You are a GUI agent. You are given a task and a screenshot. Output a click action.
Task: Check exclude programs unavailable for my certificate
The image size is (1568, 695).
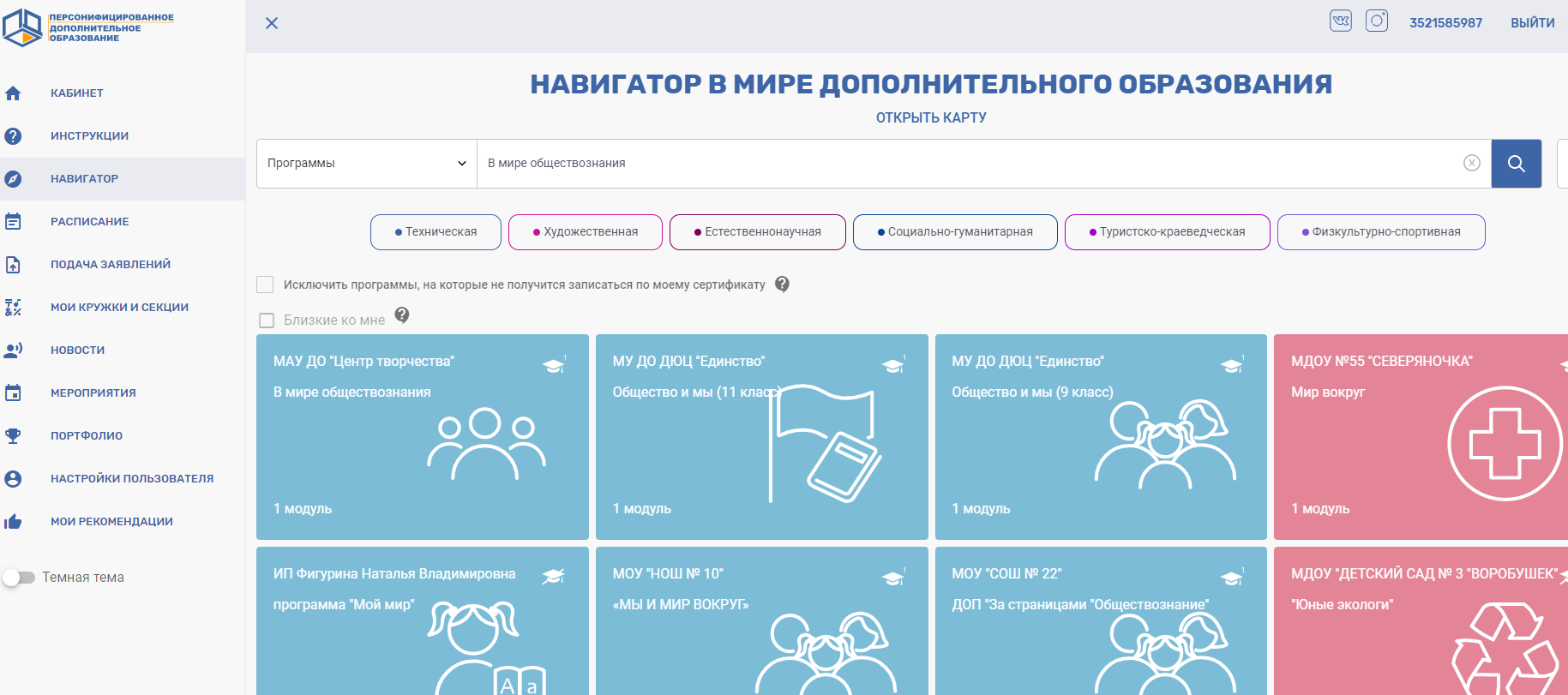click(x=265, y=285)
